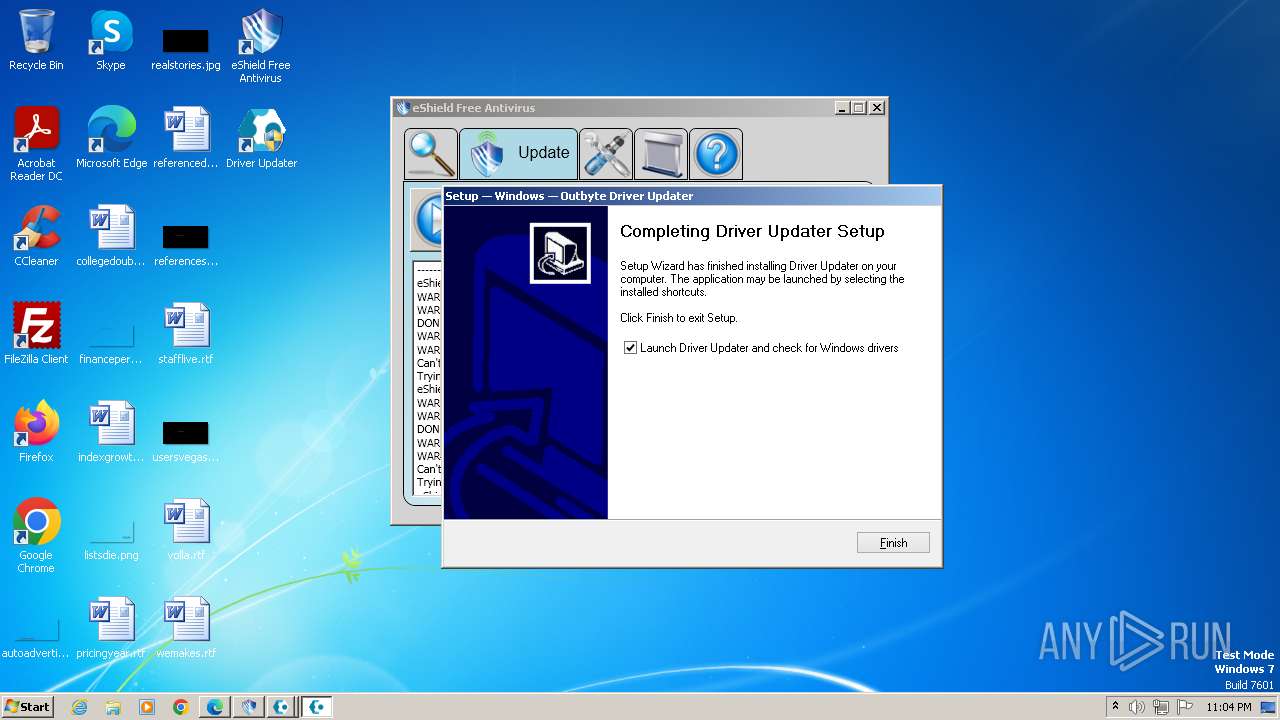Open File Explorer from taskbar
This screenshot has height=720, width=1280.
click(x=113, y=707)
